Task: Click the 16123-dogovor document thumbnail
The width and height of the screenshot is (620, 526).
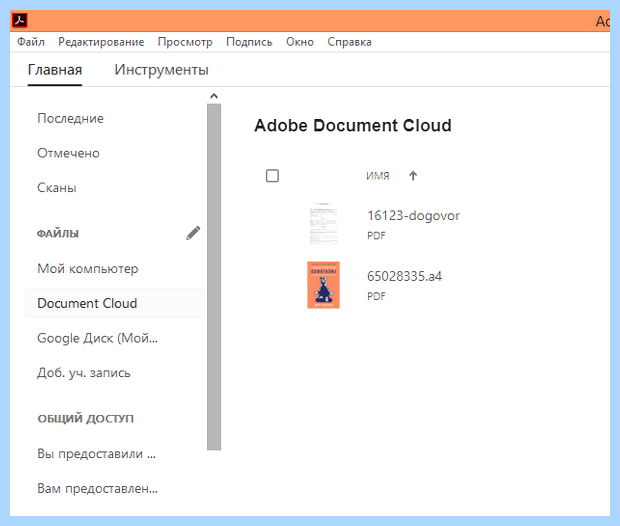Action: pyautogui.click(x=323, y=223)
